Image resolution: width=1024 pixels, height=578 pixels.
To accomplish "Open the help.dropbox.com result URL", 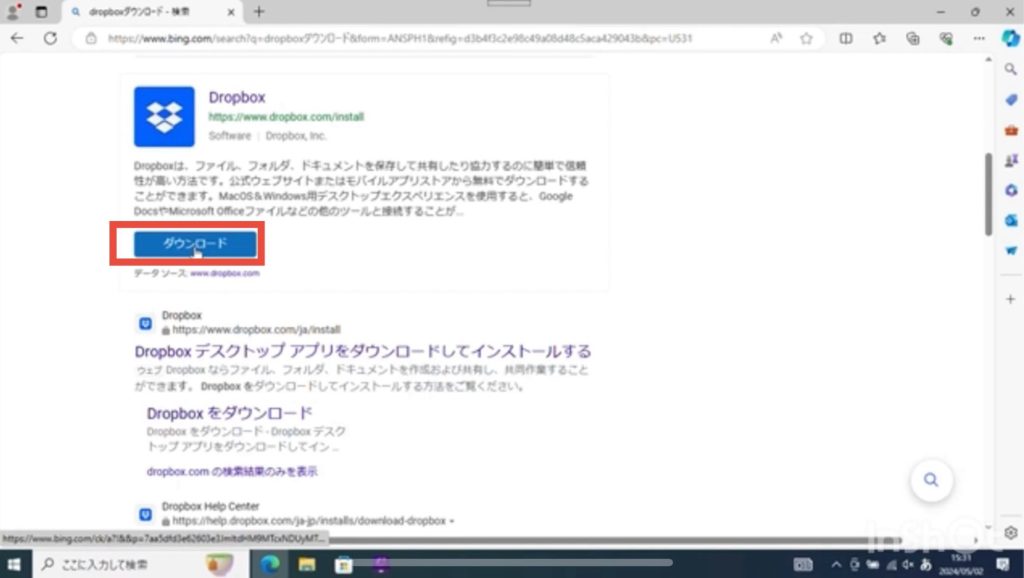I will click(x=309, y=521).
